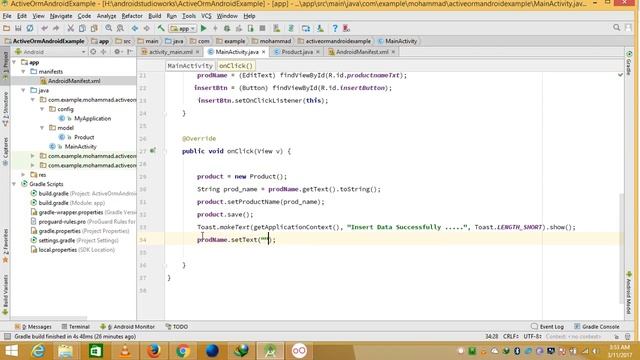
Task: Expand the res folder
Action: pyautogui.click(x=24, y=175)
